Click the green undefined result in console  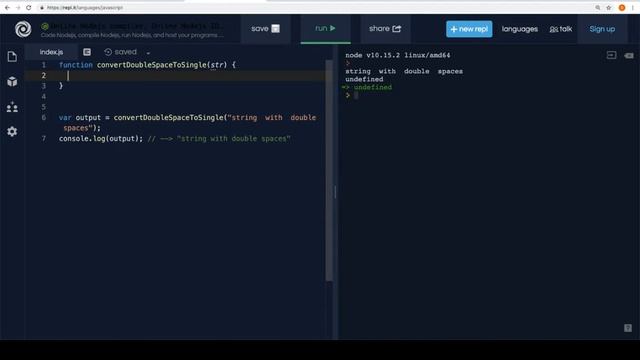click(372, 87)
